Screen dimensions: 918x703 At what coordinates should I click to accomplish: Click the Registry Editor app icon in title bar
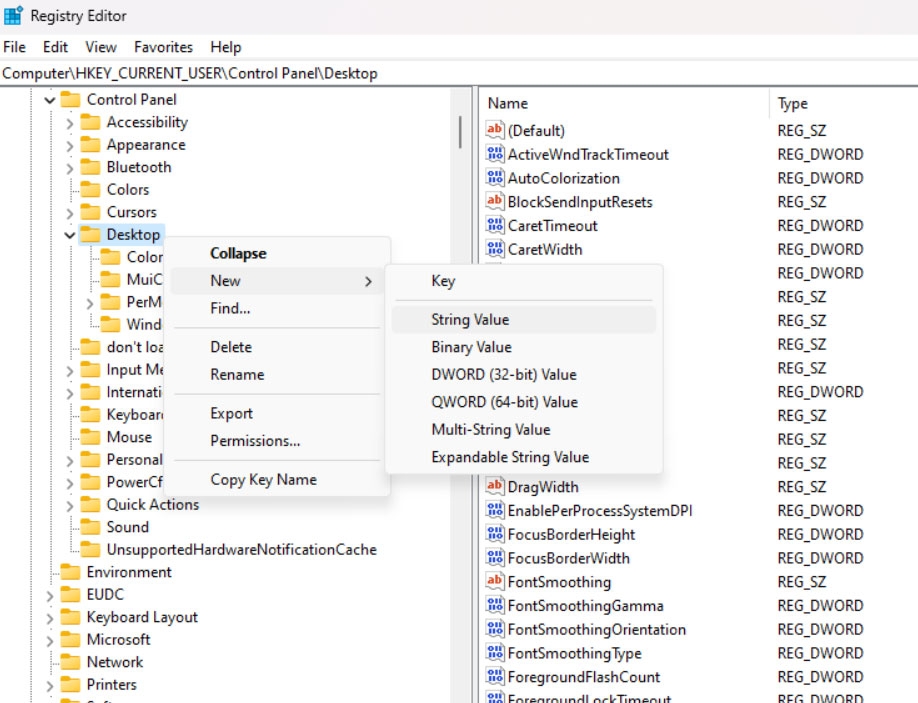pos(13,15)
